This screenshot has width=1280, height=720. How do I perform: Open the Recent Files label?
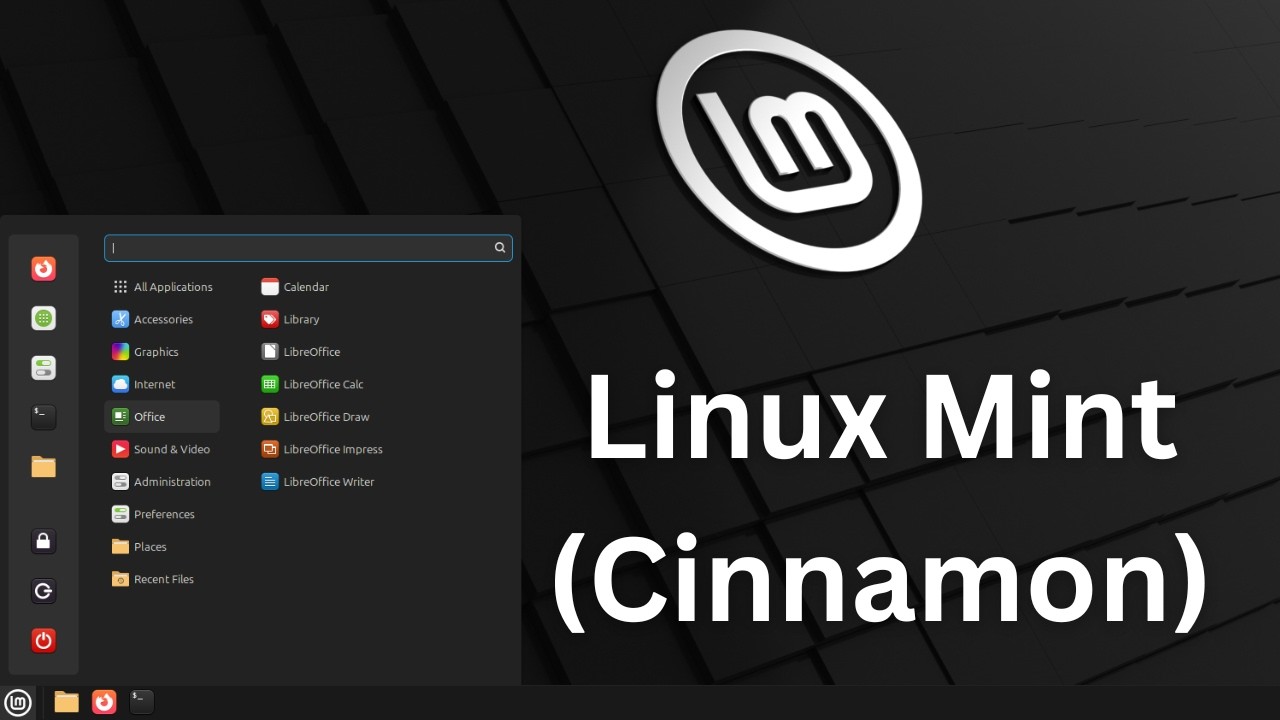coord(164,579)
